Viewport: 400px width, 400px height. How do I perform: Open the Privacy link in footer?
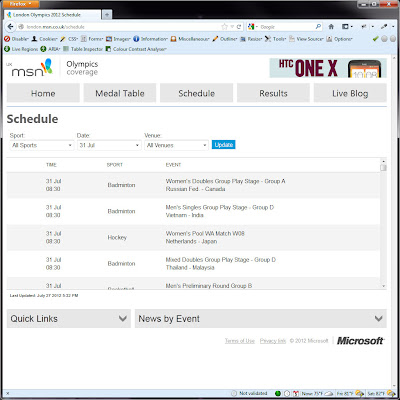point(273,341)
